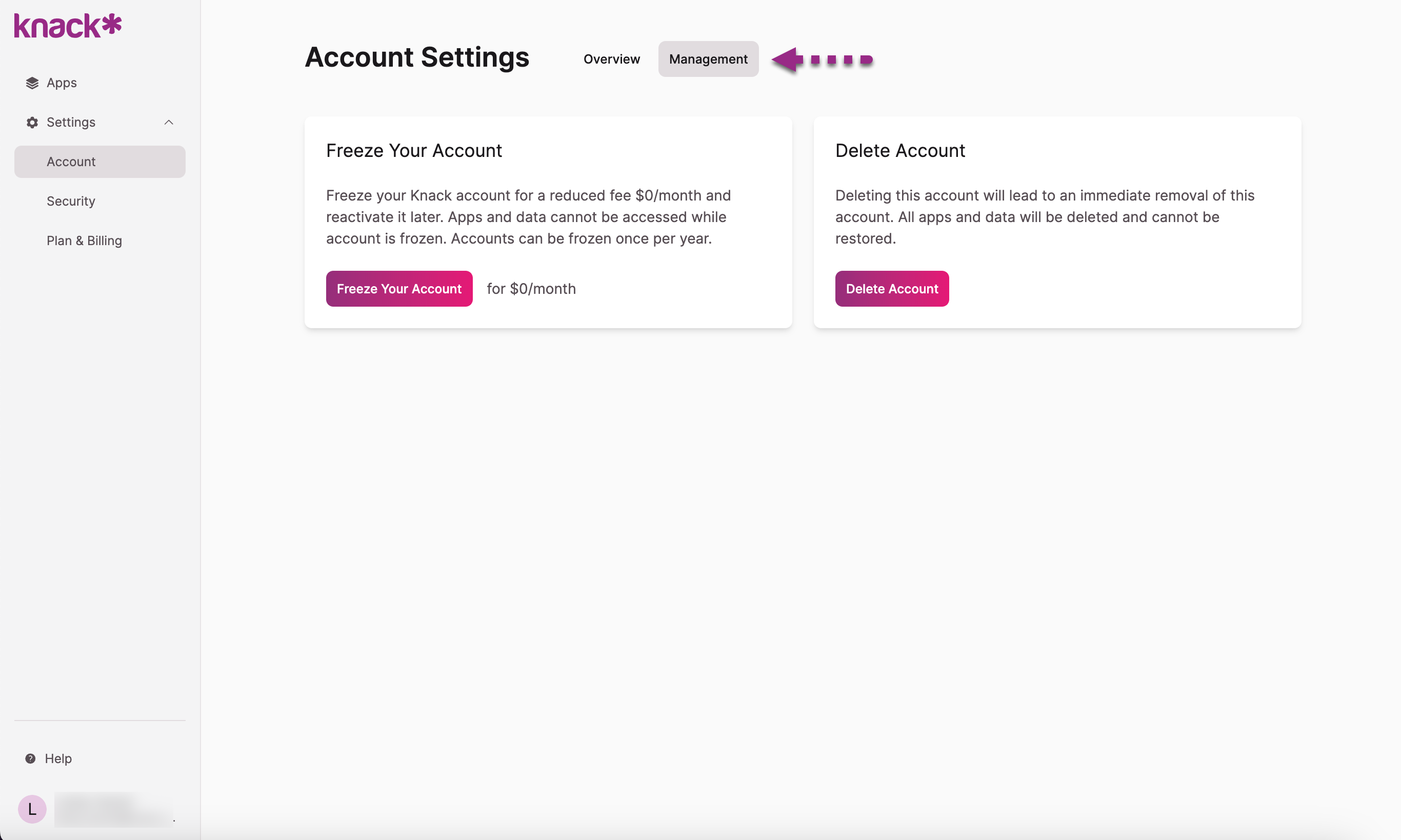Collapse the Settings section chevron
Viewport: 1401px width, 840px height.
pos(169,122)
